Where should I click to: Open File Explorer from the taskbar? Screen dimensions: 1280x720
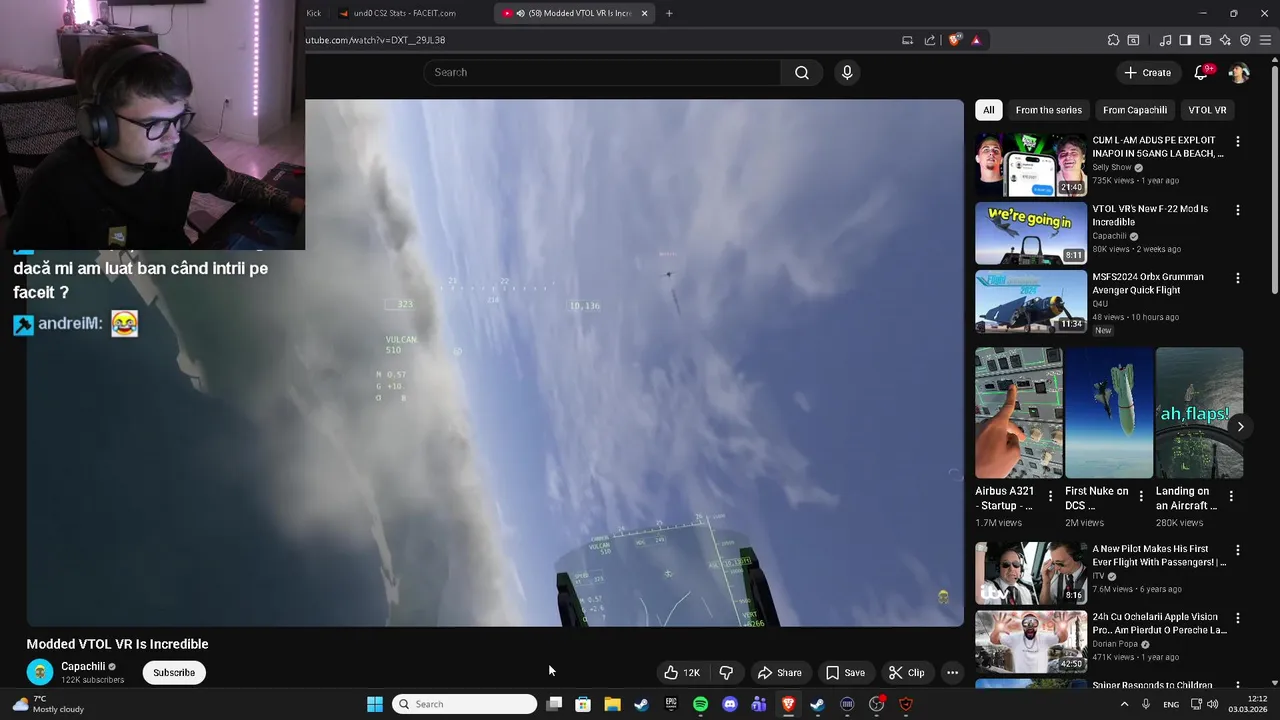pyautogui.click(x=612, y=704)
